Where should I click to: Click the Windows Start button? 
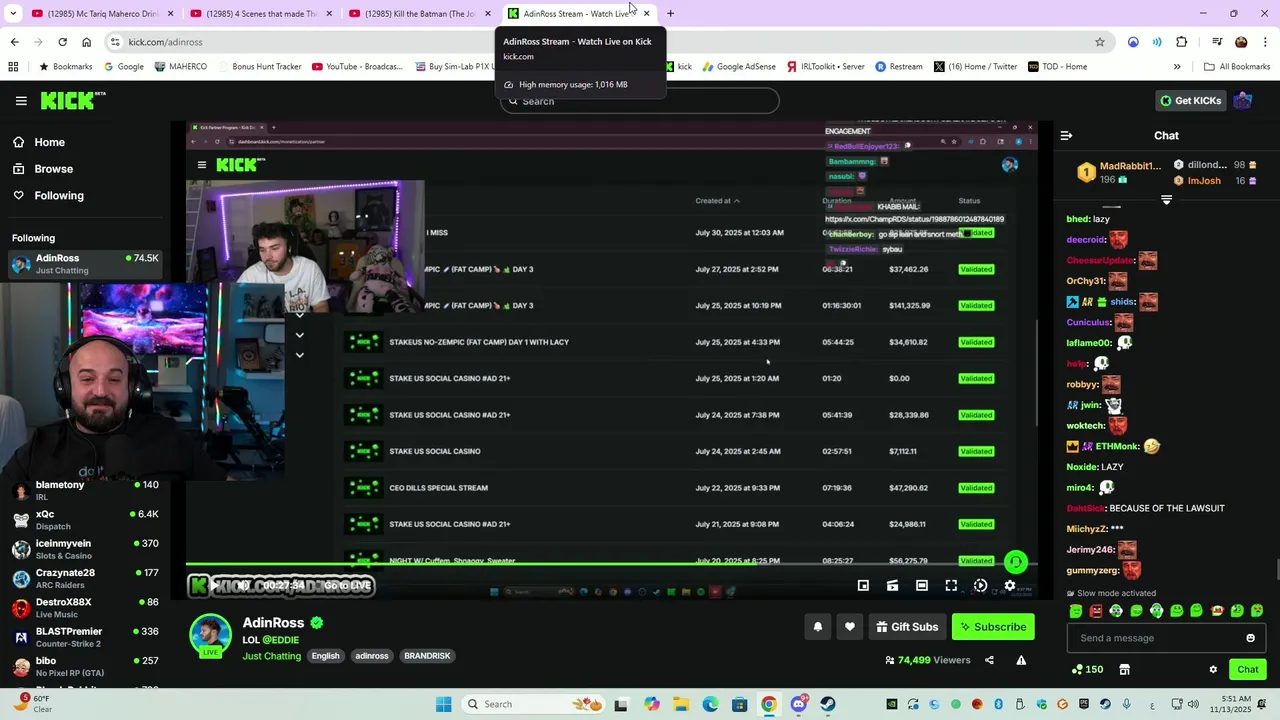(x=443, y=704)
